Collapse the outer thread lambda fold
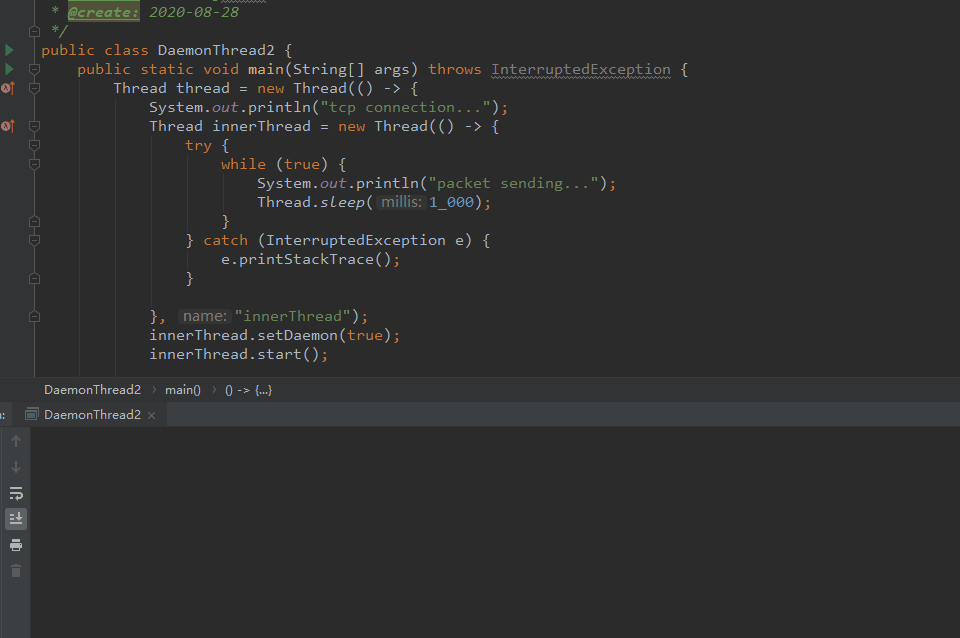The image size is (960, 638). click(34, 88)
